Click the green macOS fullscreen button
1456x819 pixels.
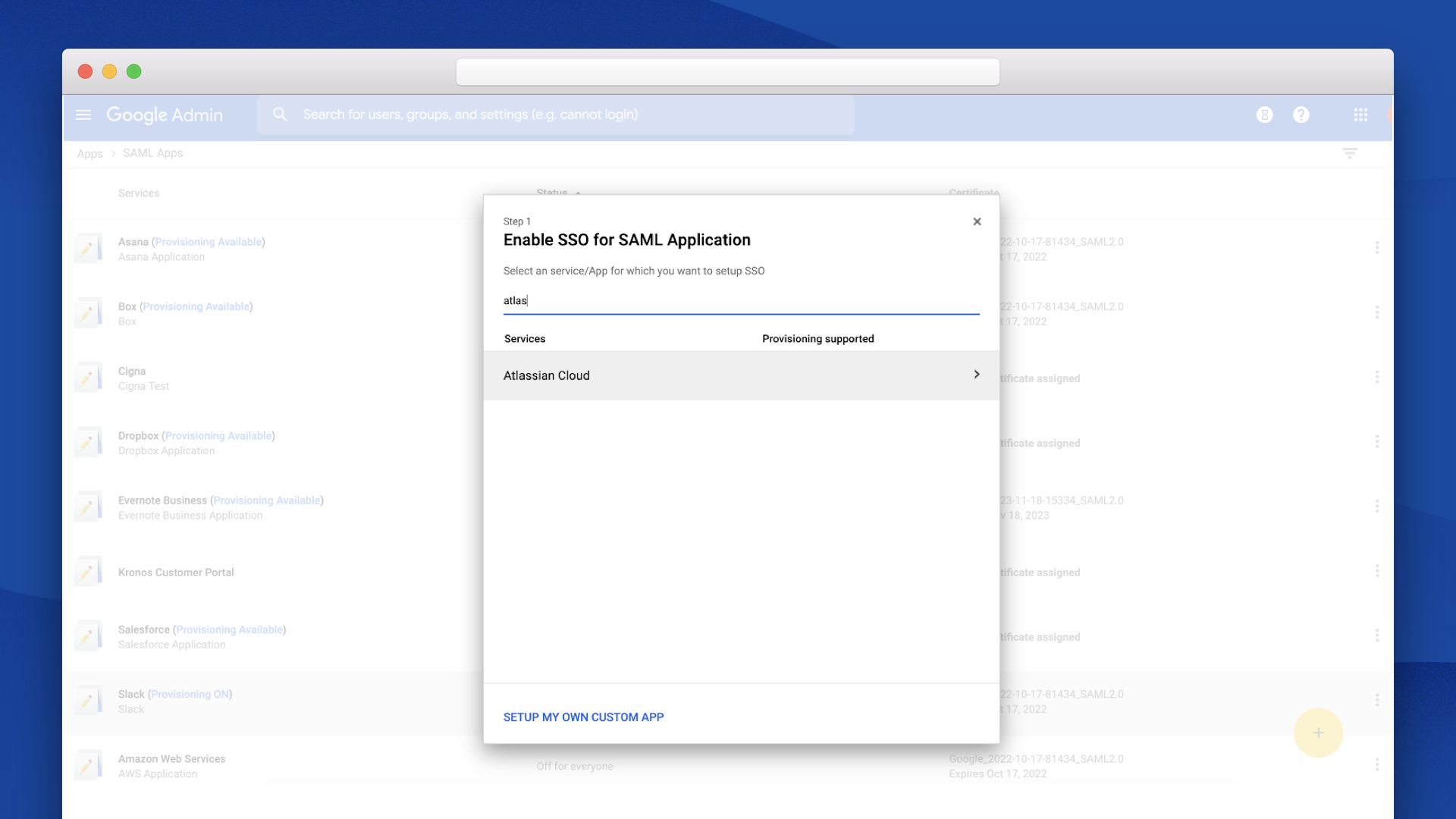[x=133, y=71]
